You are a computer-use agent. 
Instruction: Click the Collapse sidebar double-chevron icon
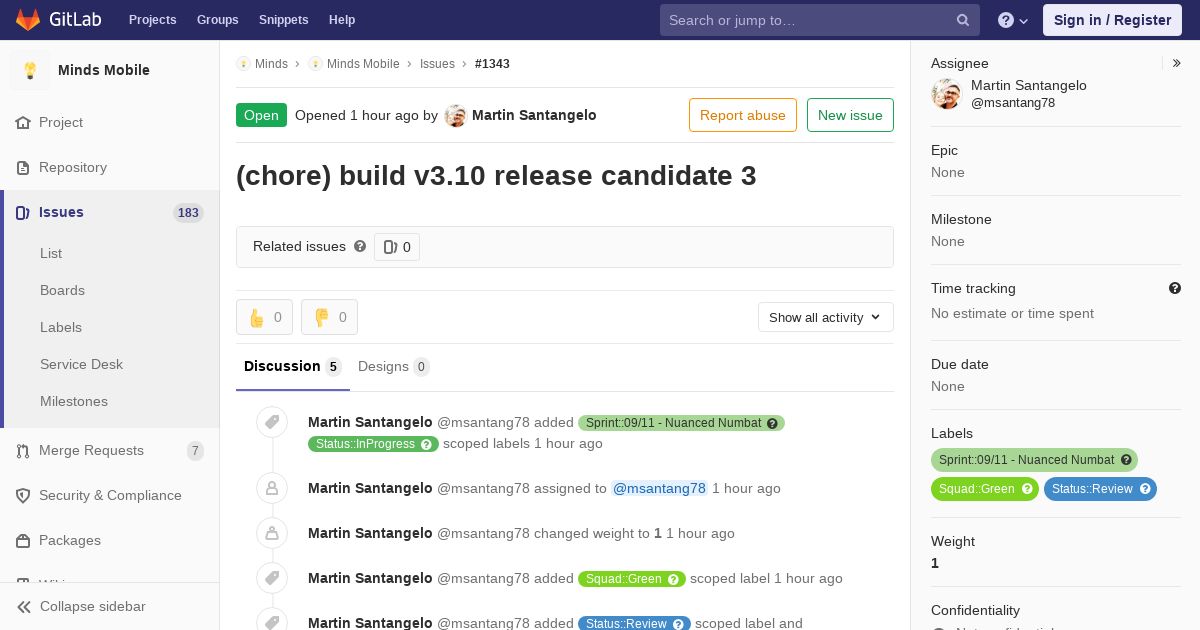(x=24, y=607)
